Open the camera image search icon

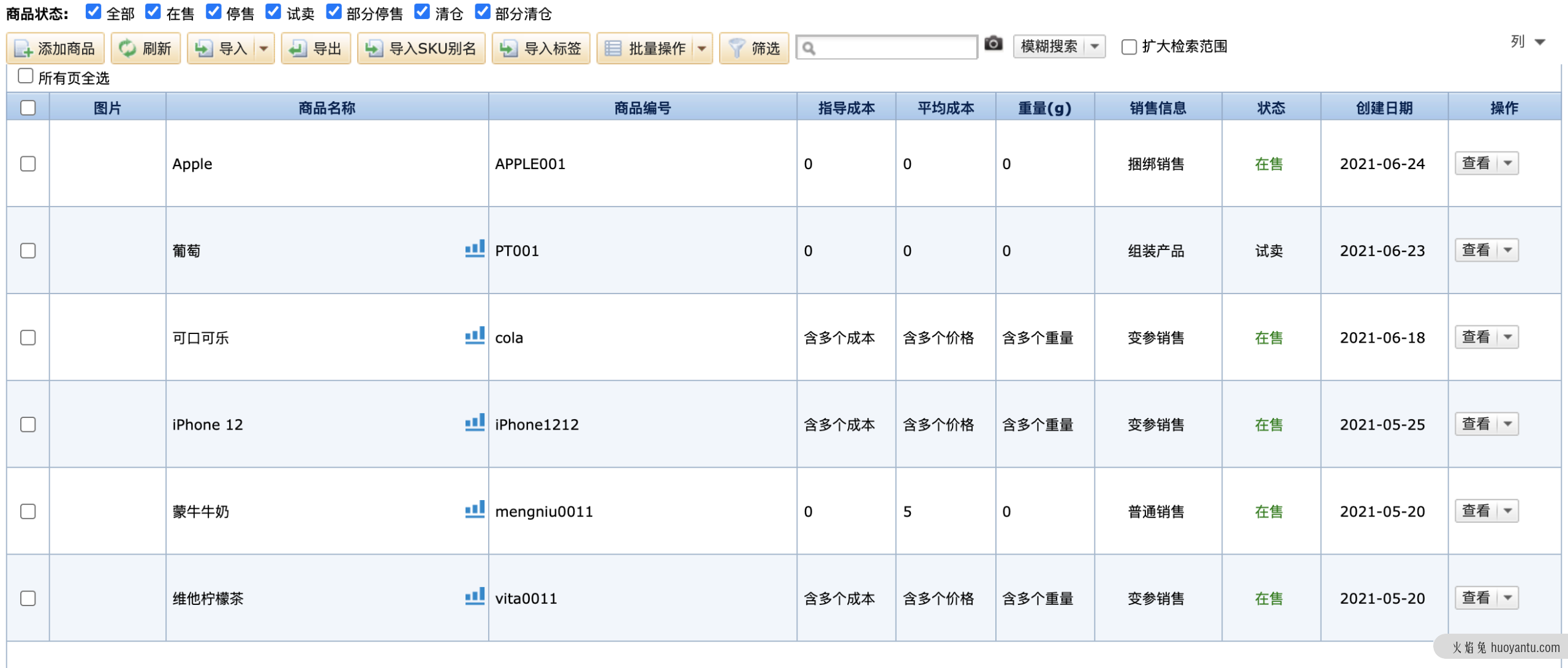click(993, 44)
